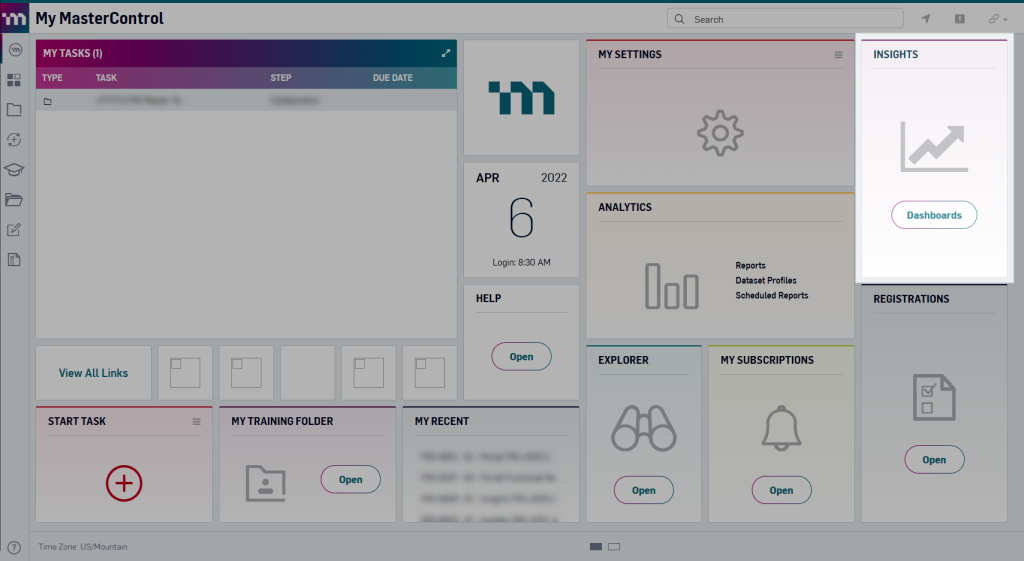Click the 'Time Zone: US/Mountain' text
Screen dimensions: 1024x561
click(x=83, y=547)
